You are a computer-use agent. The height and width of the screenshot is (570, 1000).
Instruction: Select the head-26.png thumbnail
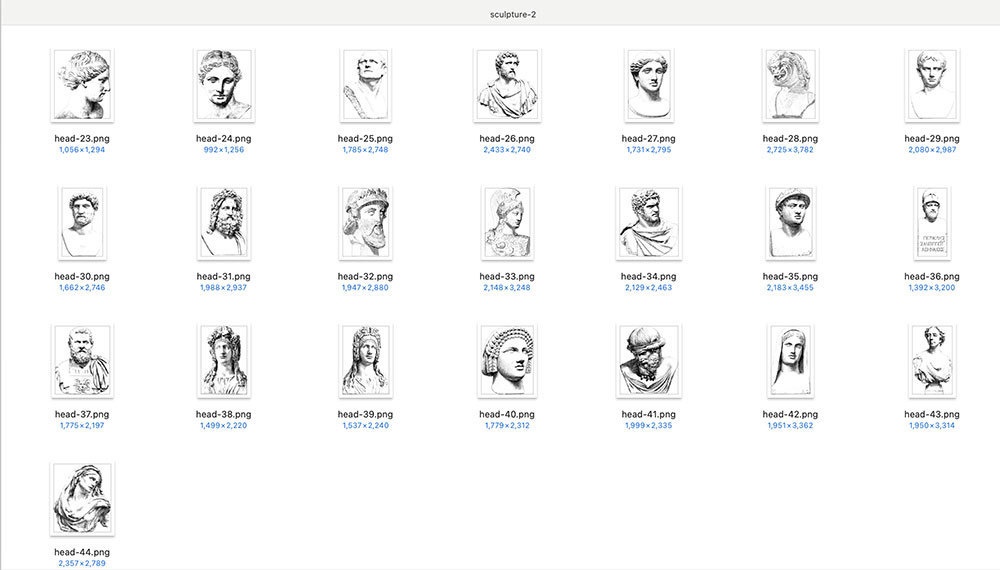tap(507, 85)
